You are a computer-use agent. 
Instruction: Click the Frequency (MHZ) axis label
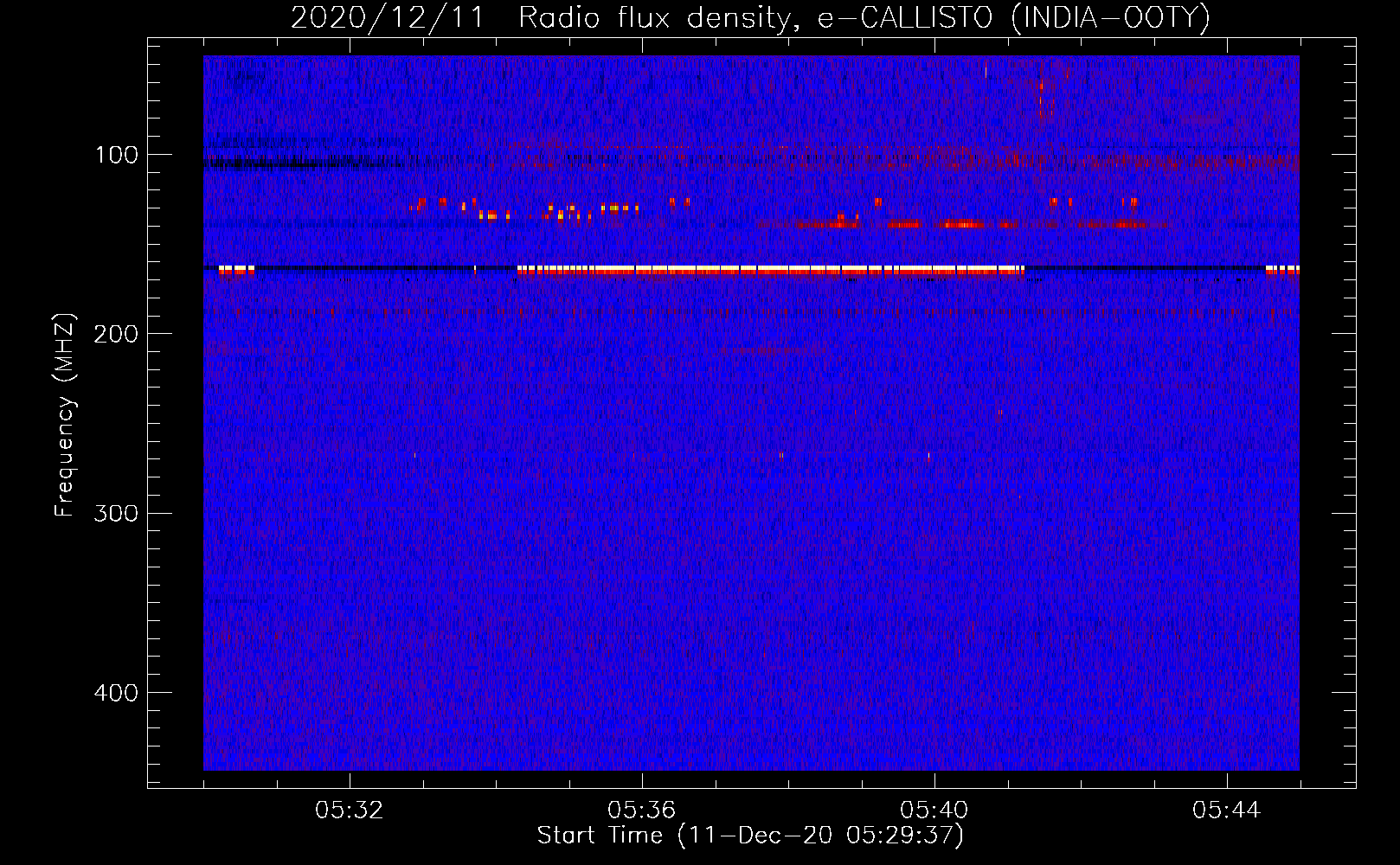[x=65, y=415]
